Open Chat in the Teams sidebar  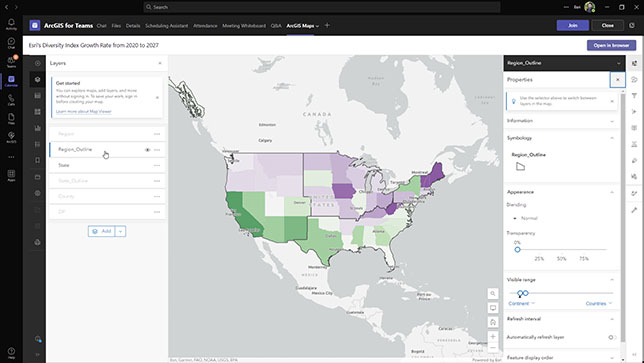tap(11, 43)
